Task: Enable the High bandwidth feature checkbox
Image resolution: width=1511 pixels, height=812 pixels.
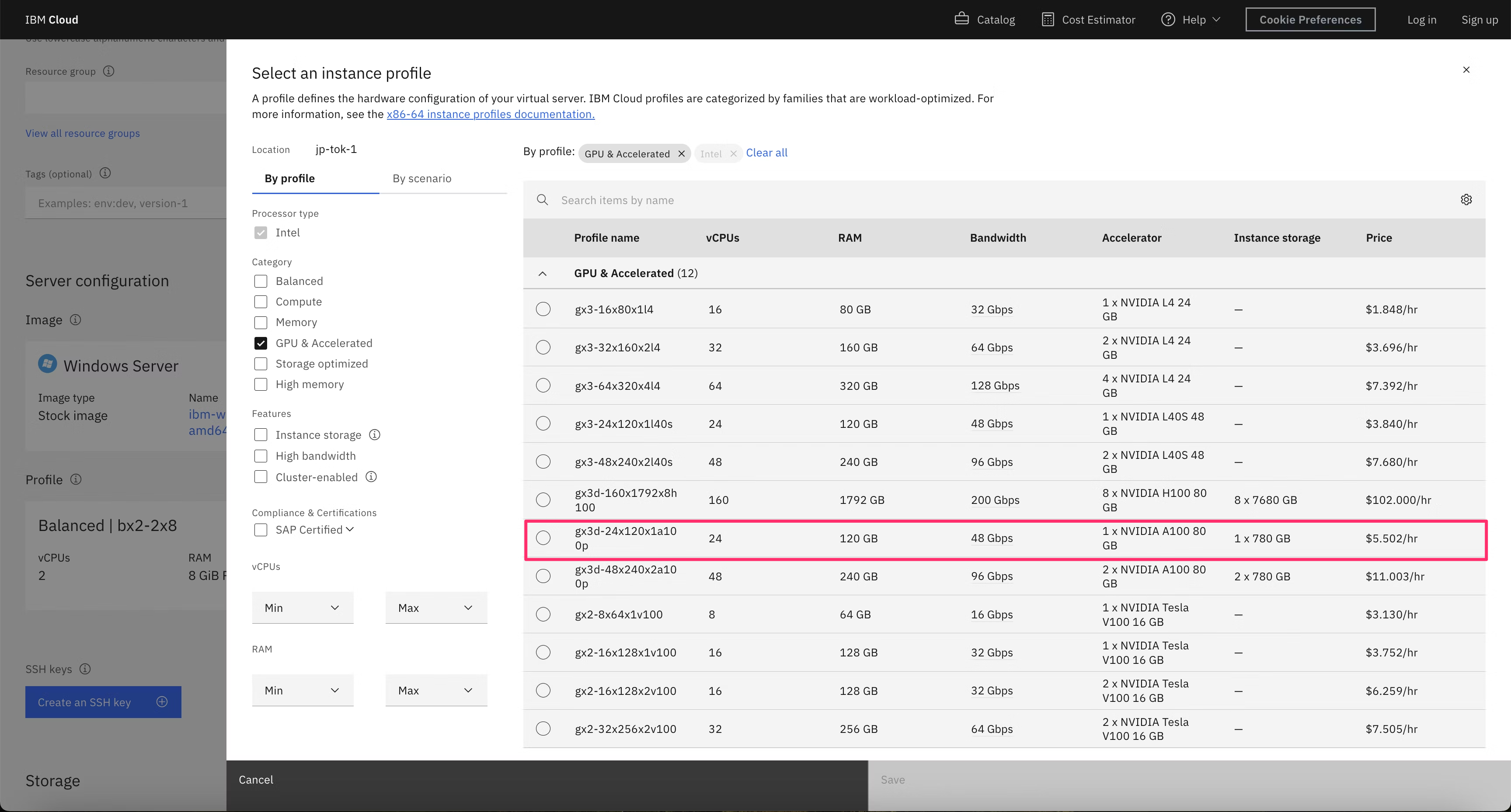Action: [261, 455]
